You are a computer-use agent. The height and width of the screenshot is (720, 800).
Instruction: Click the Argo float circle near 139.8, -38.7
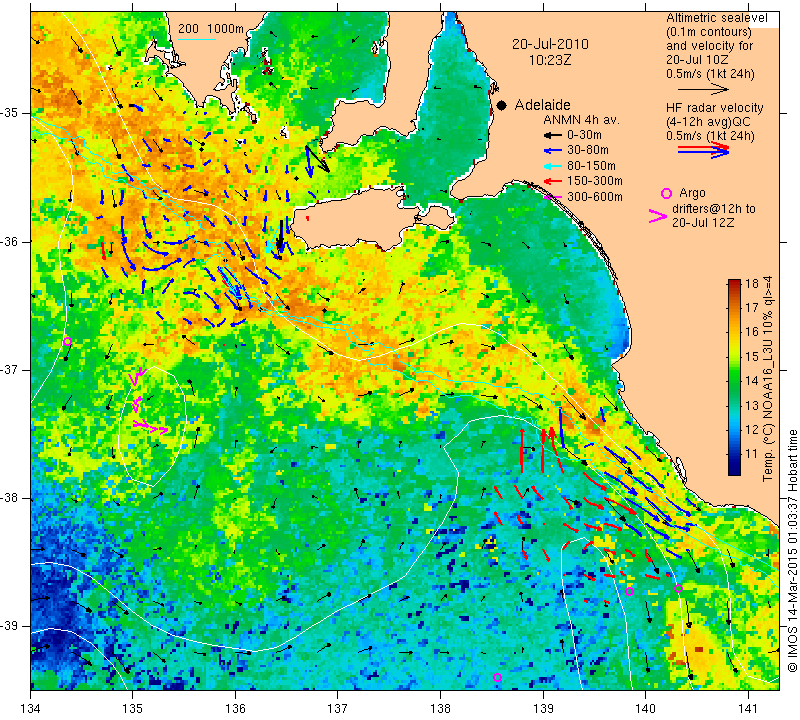tap(629, 591)
